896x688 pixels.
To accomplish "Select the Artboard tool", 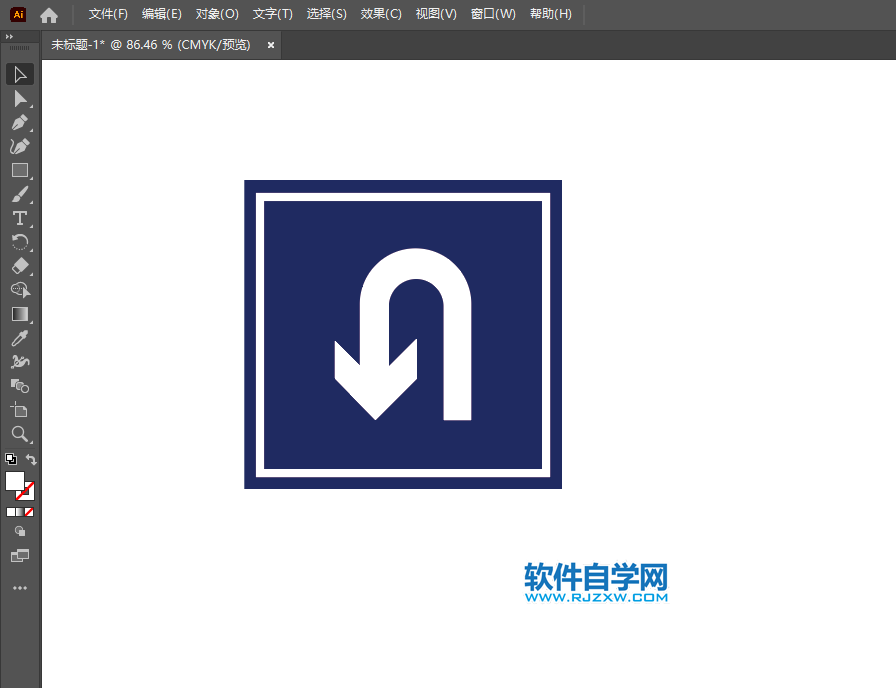I will (x=20, y=410).
